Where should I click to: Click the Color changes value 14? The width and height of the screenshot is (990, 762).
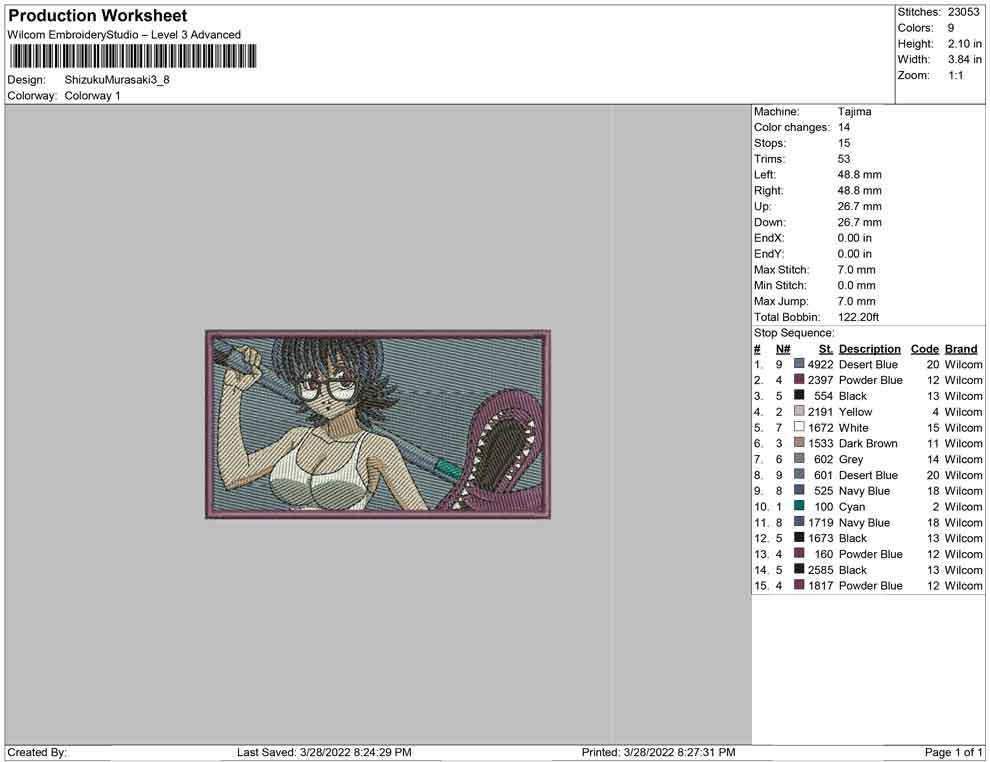click(x=844, y=128)
